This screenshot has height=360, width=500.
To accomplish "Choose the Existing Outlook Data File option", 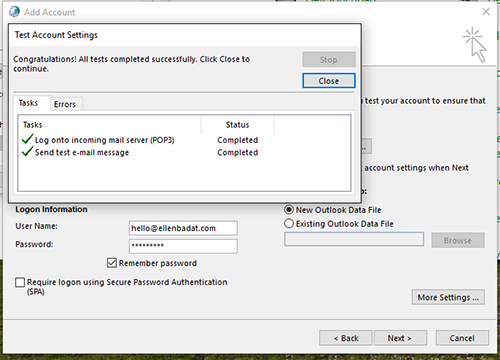I will point(289,223).
